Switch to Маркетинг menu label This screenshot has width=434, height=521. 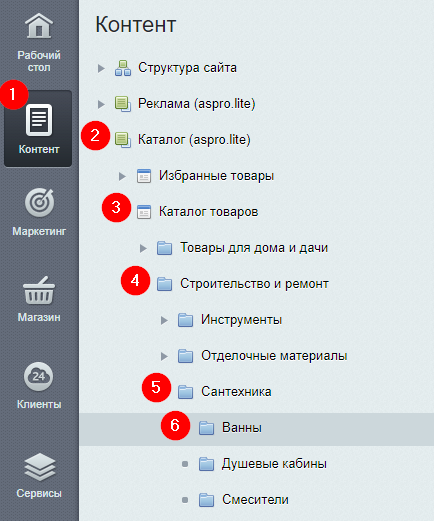pyautogui.click(x=39, y=231)
